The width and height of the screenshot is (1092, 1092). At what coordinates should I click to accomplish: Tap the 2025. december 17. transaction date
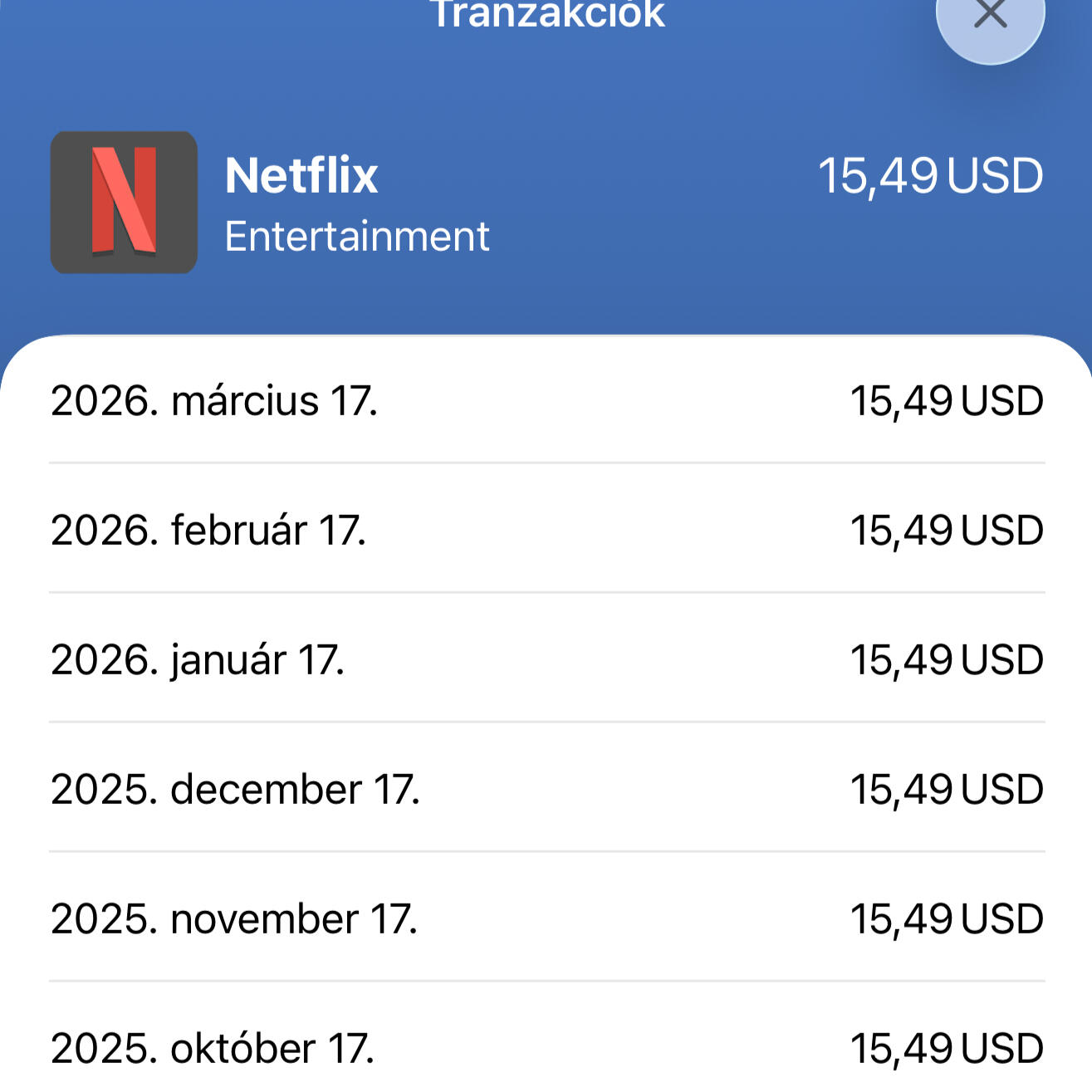235,790
